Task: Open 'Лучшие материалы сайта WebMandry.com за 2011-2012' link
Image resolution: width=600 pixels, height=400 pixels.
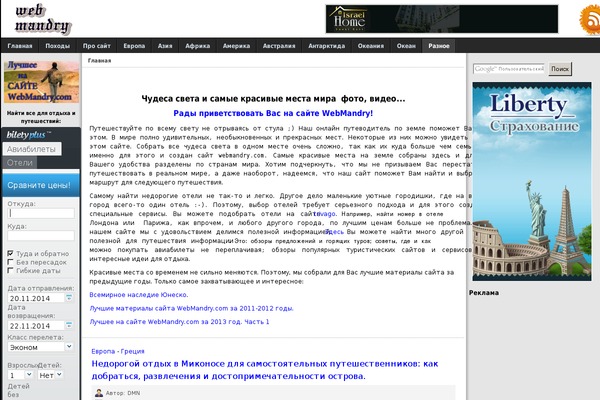Action: click(191, 308)
